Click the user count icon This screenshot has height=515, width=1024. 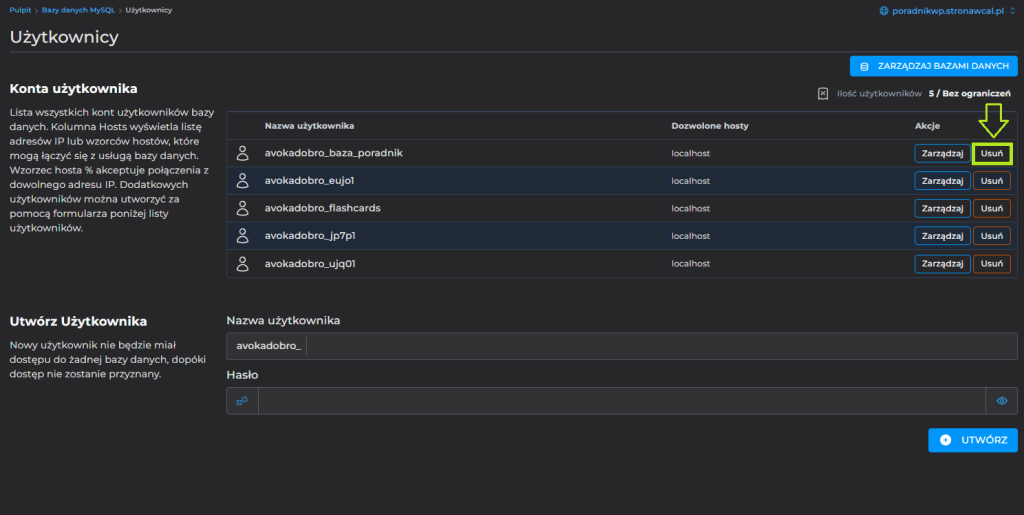click(823, 93)
